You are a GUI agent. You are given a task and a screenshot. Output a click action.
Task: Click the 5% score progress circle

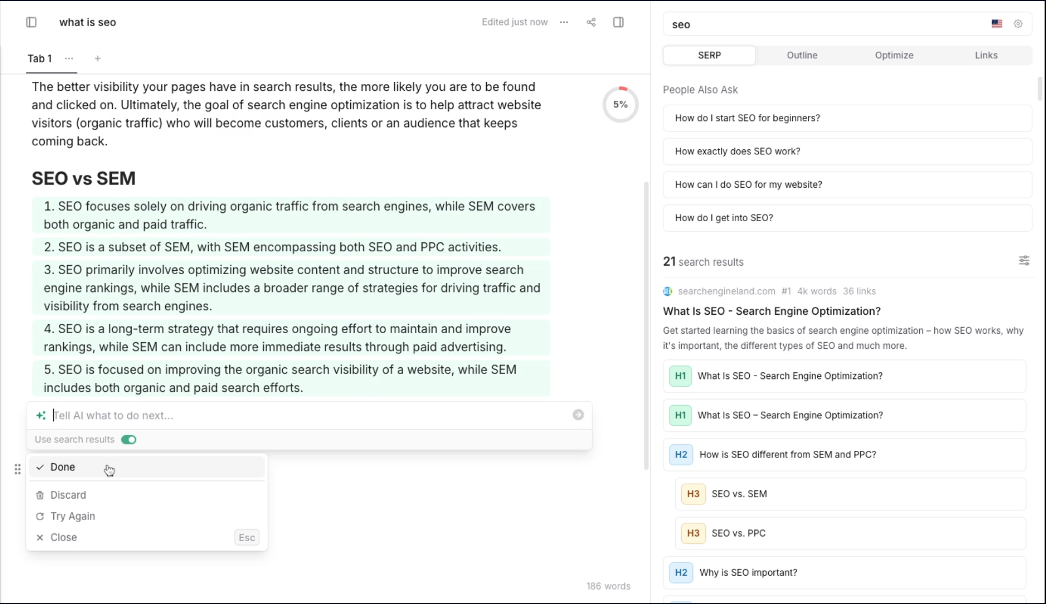click(620, 104)
